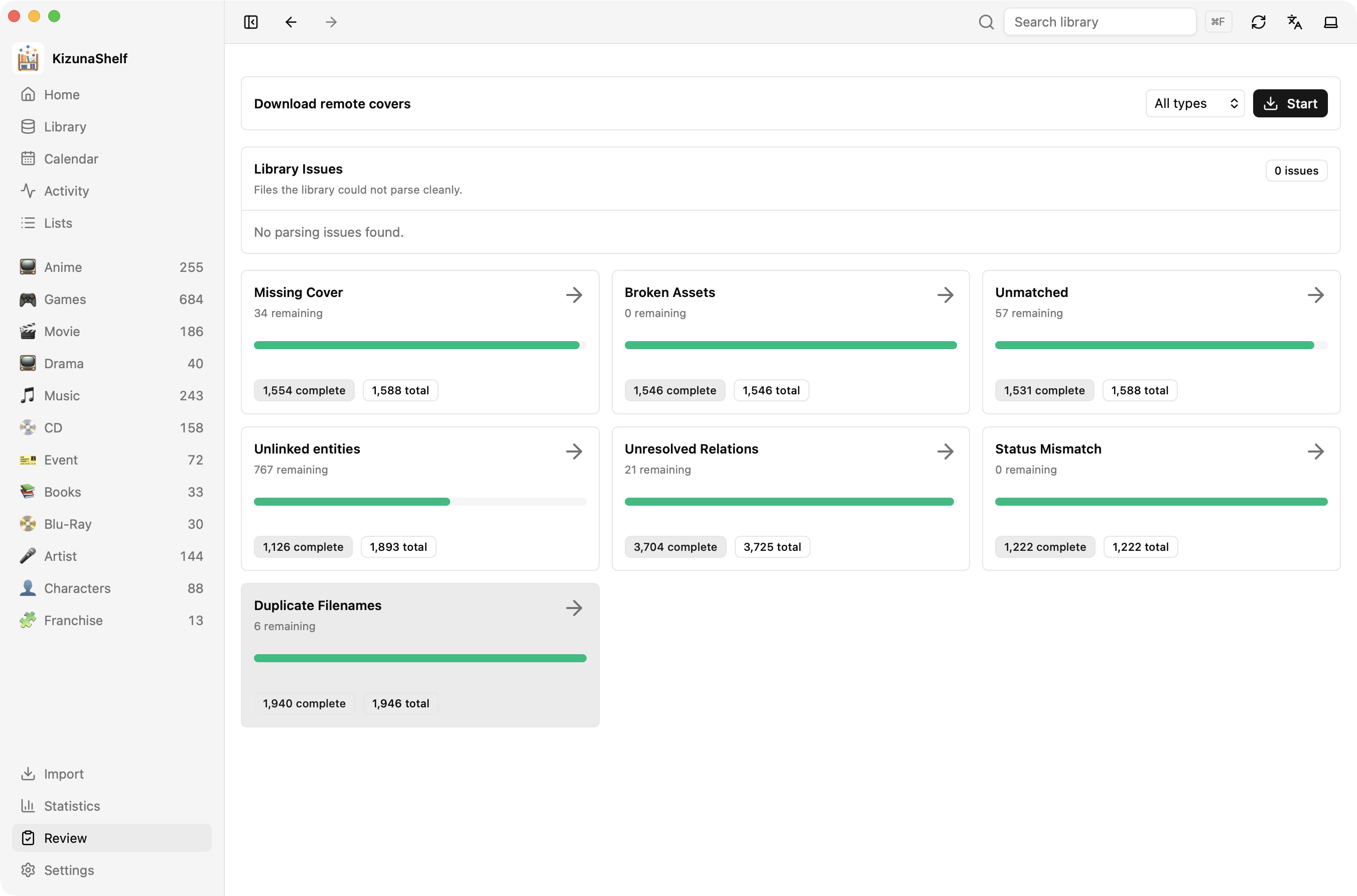
Task: Click the 1,946 total badge
Action: (x=400, y=703)
